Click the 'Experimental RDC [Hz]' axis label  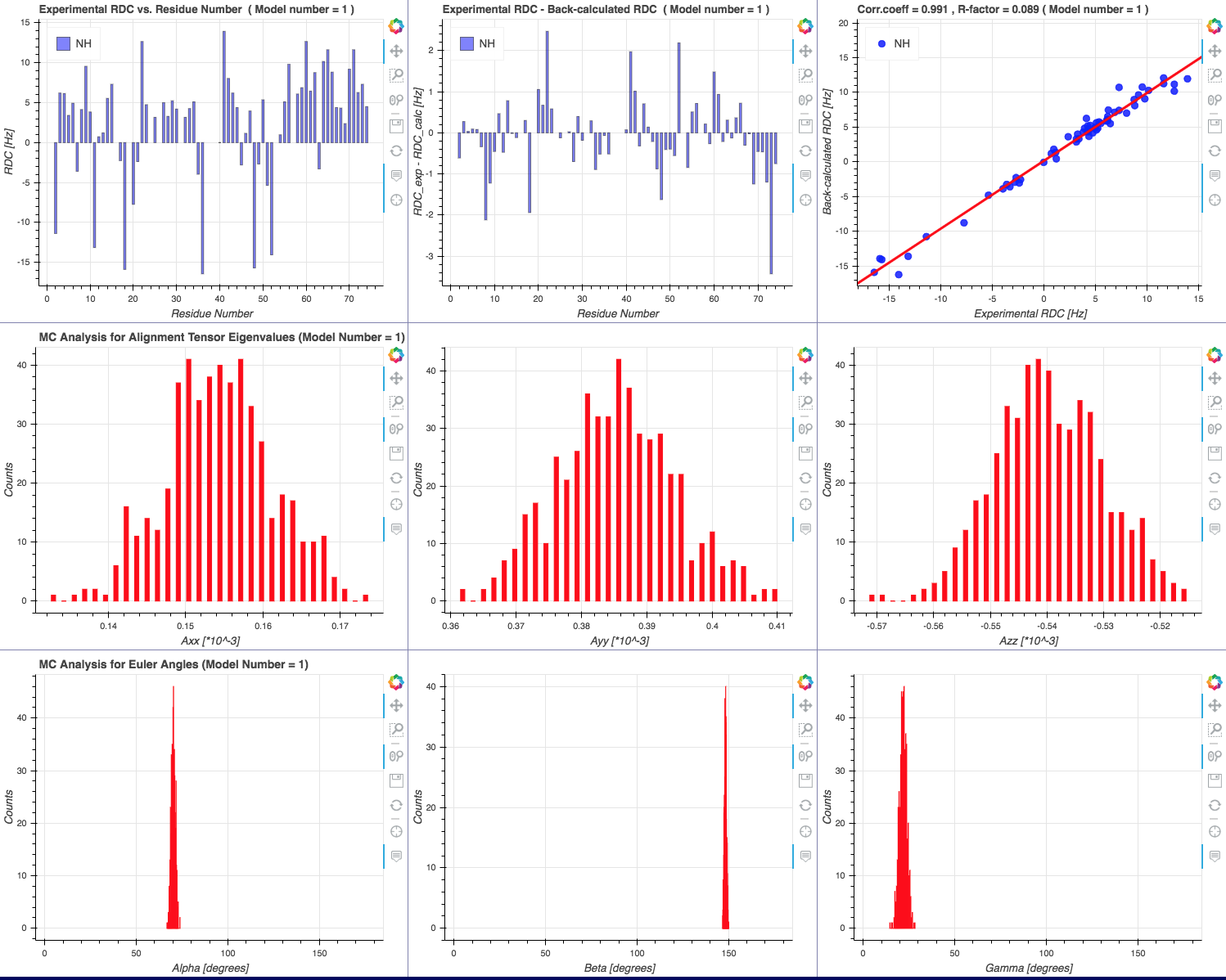pyautogui.click(x=1030, y=313)
